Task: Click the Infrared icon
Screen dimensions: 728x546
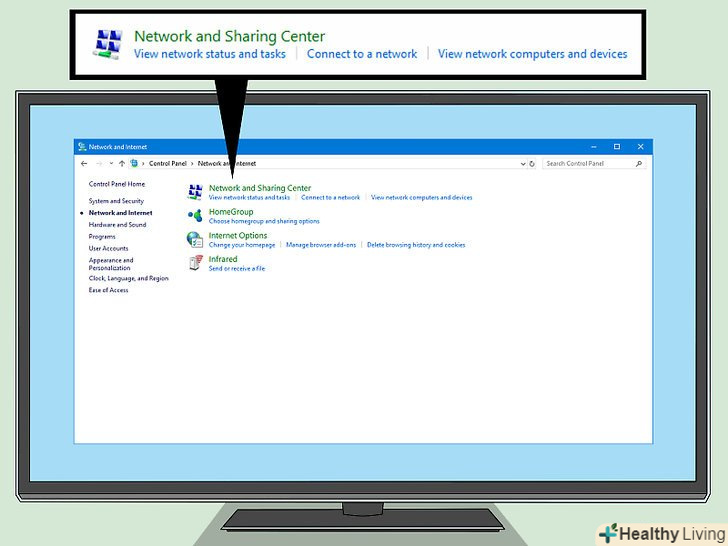Action: 195,263
